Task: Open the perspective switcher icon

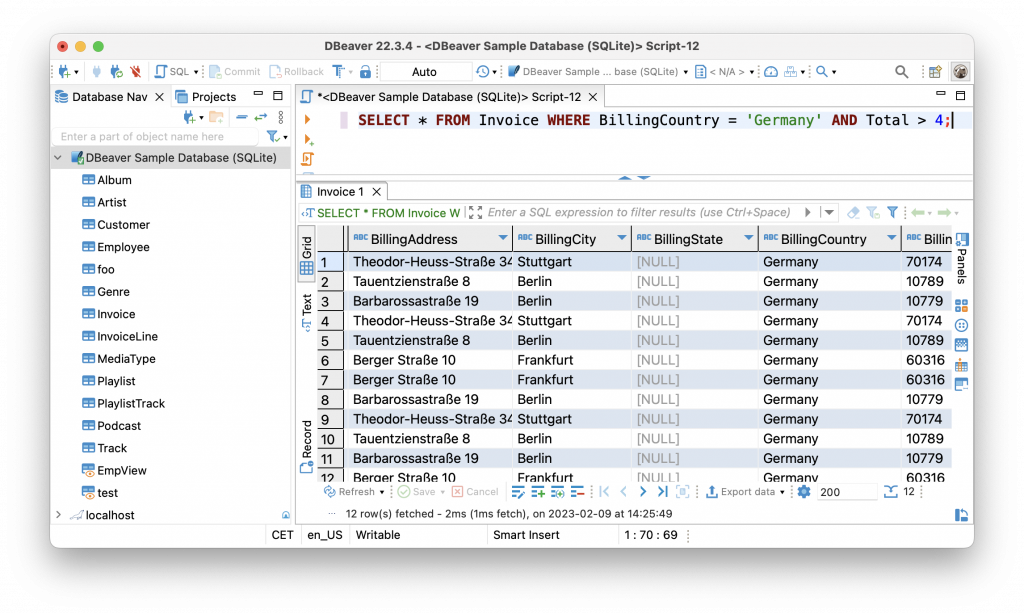Action: [x=935, y=72]
